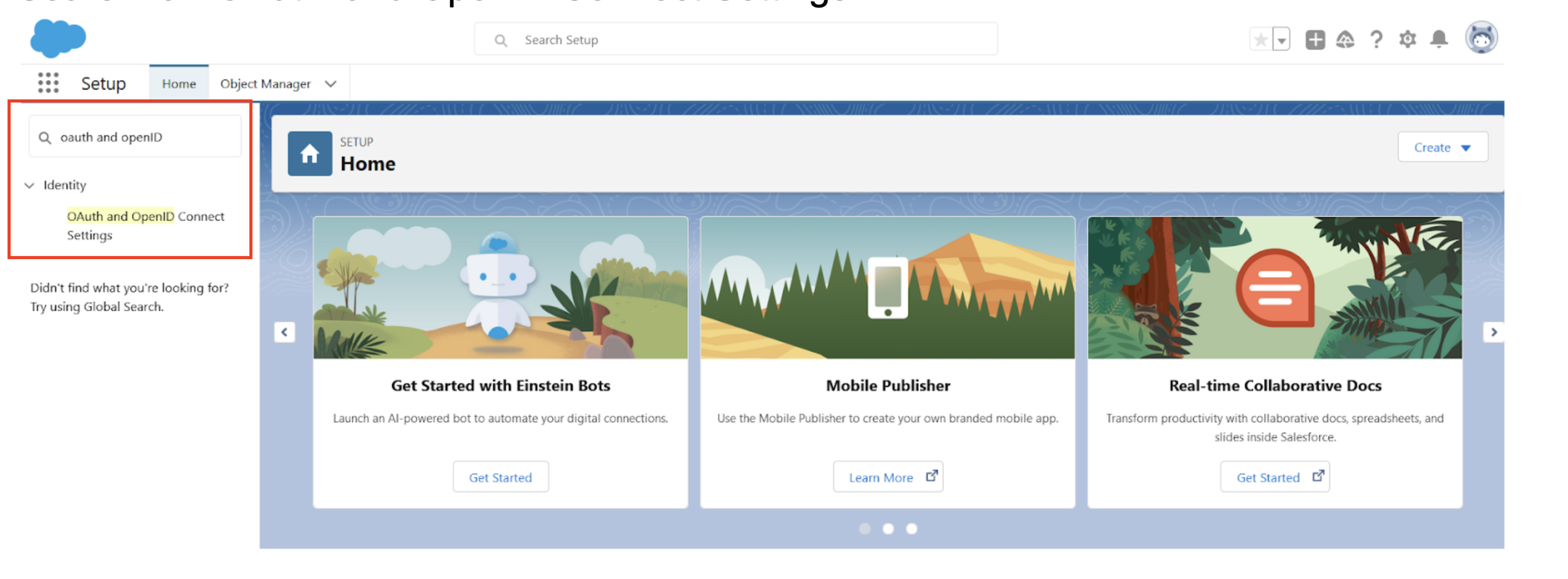Click the 'Mobile Publisher' card heading
1568x579 pixels.
[x=888, y=386]
